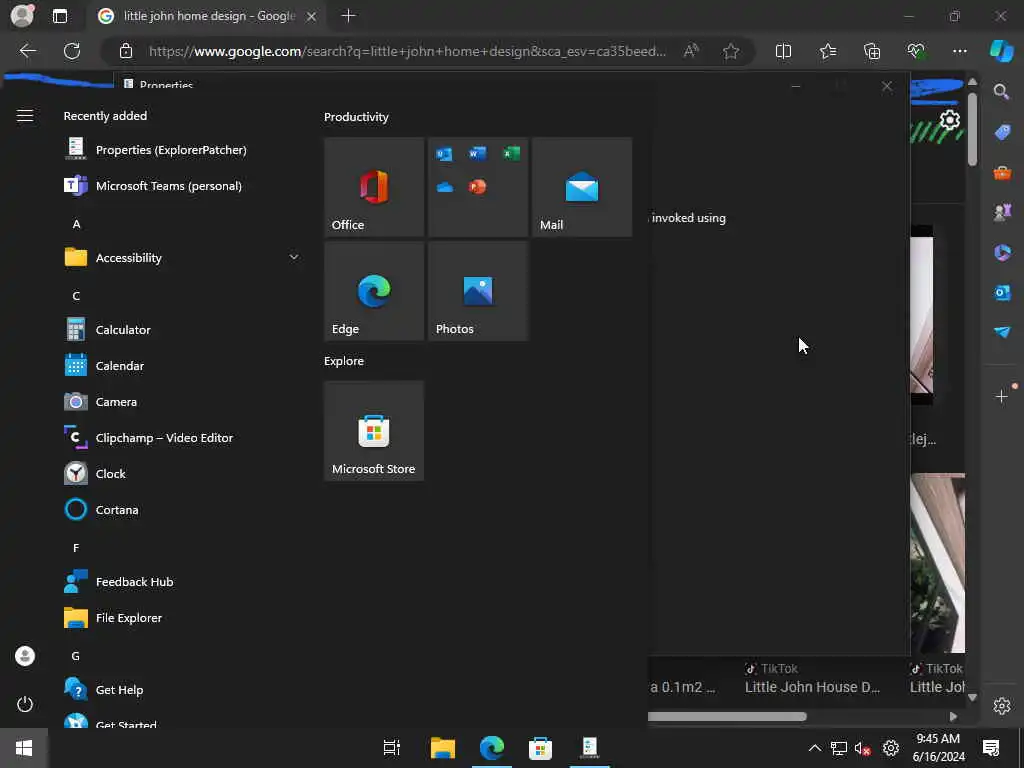The width and height of the screenshot is (1024, 768).
Task: Open the network tray icon
Action: tap(839, 748)
